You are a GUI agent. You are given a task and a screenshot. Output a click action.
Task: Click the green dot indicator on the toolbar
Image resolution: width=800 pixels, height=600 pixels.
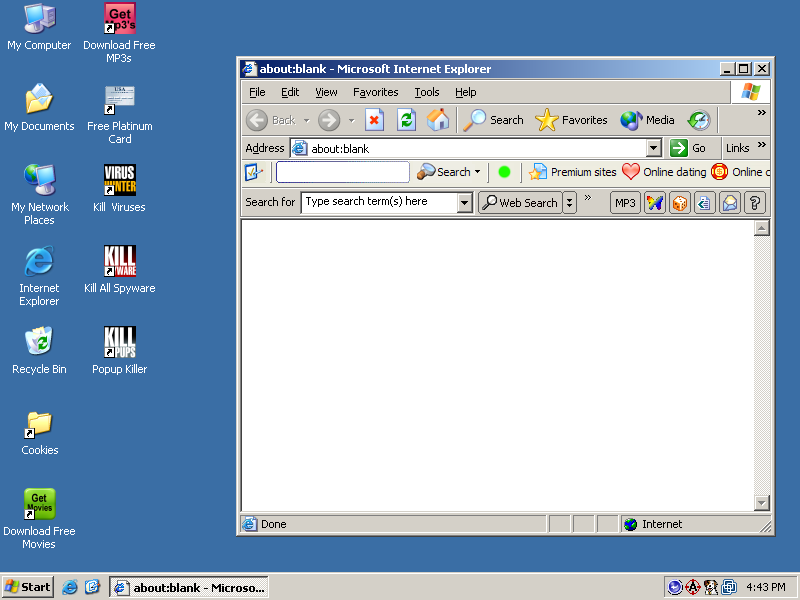point(504,172)
